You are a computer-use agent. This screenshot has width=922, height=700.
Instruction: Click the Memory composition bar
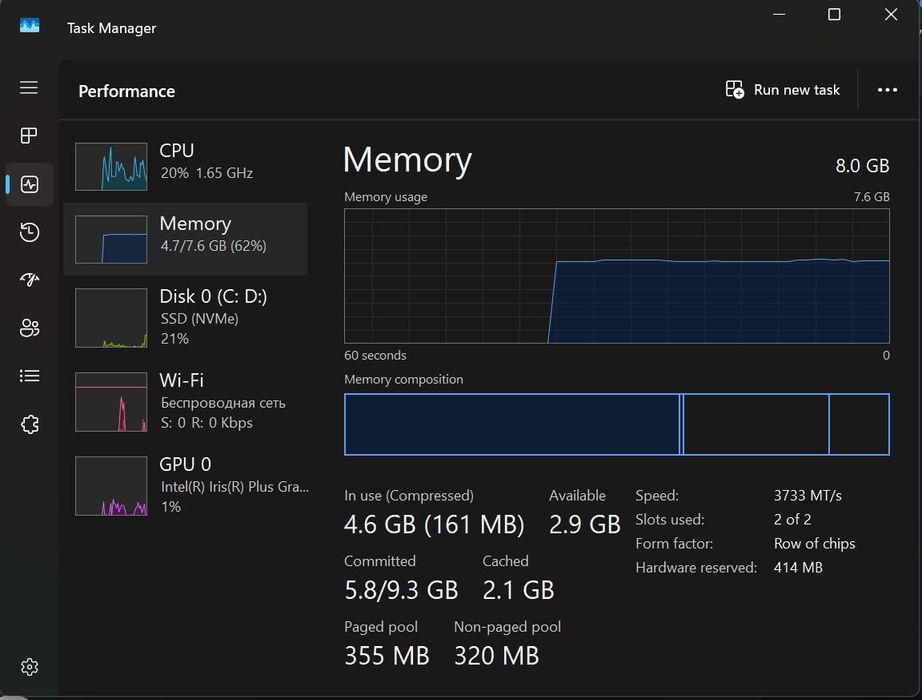(x=616, y=424)
